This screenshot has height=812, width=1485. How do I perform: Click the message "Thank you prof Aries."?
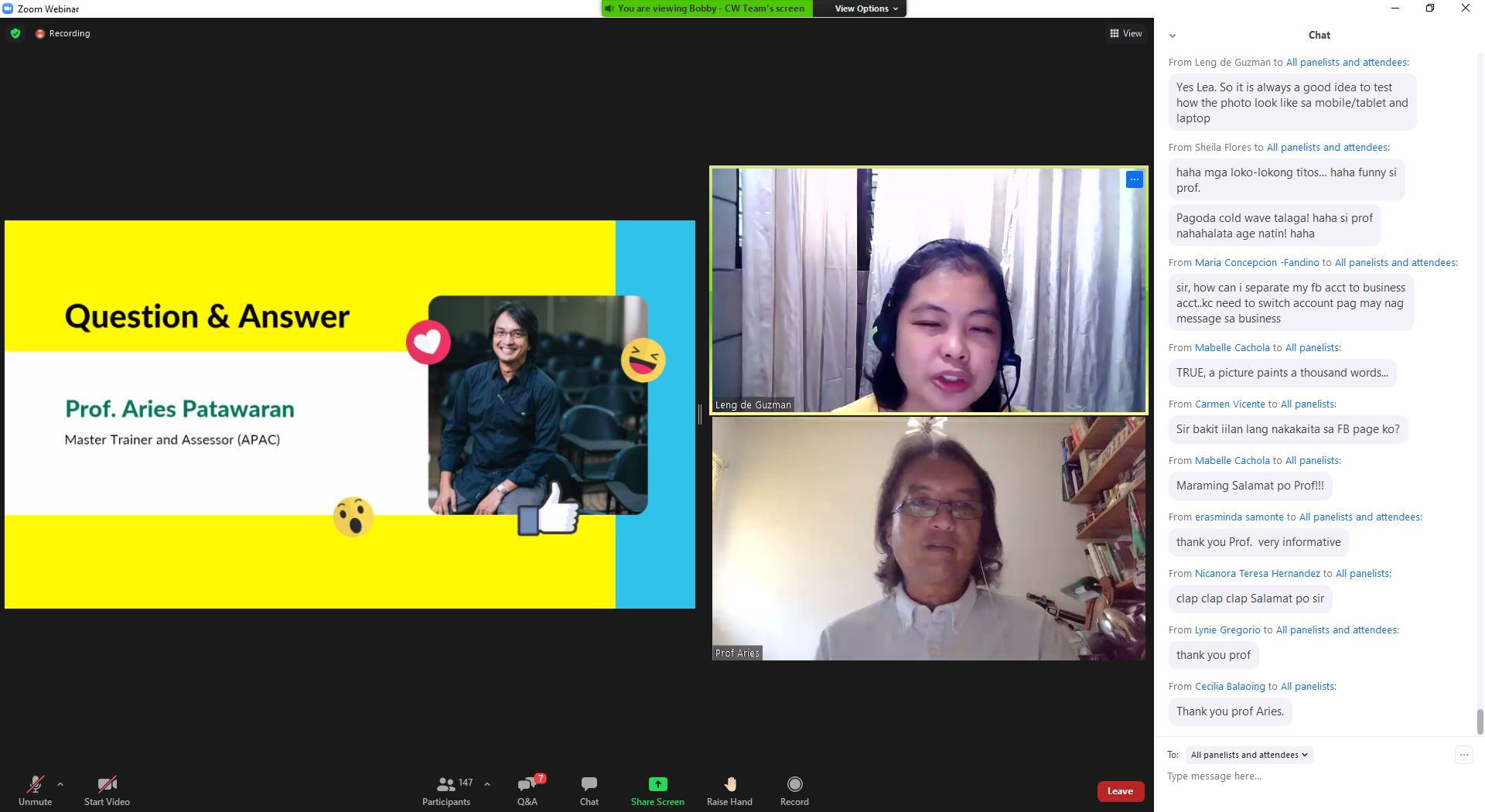coord(1230,711)
